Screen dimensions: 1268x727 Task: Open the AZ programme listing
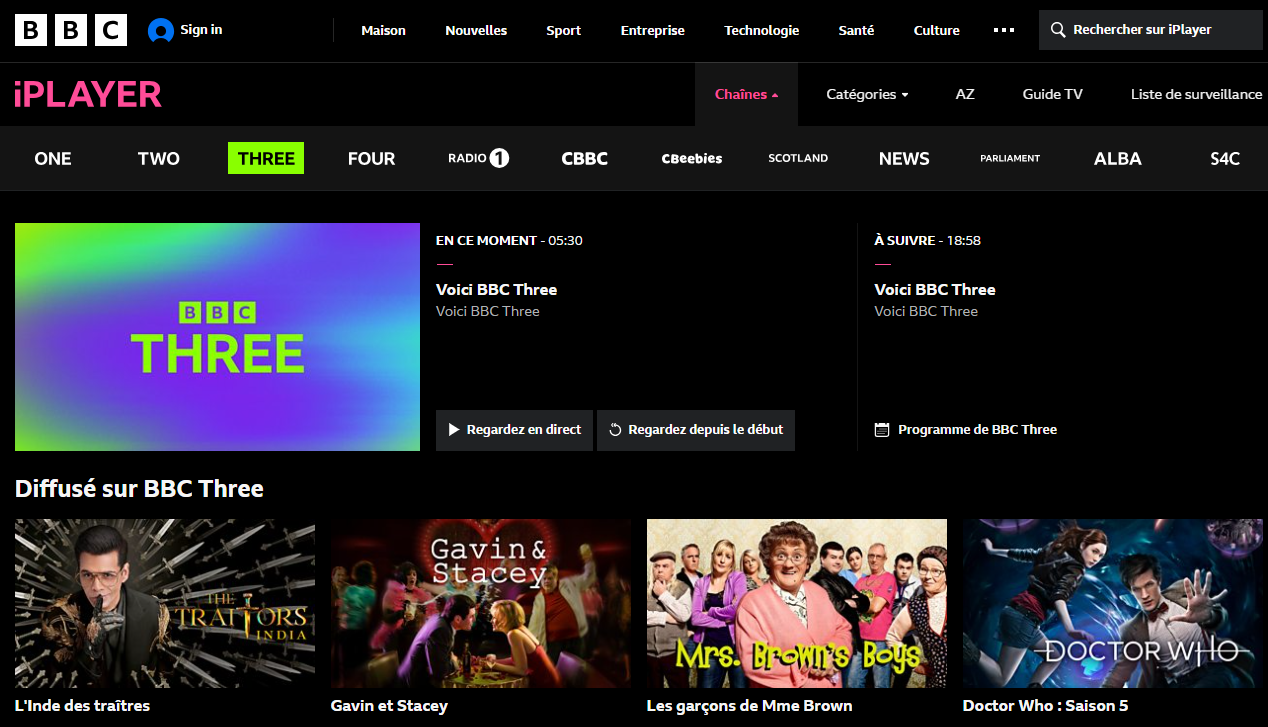point(965,94)
